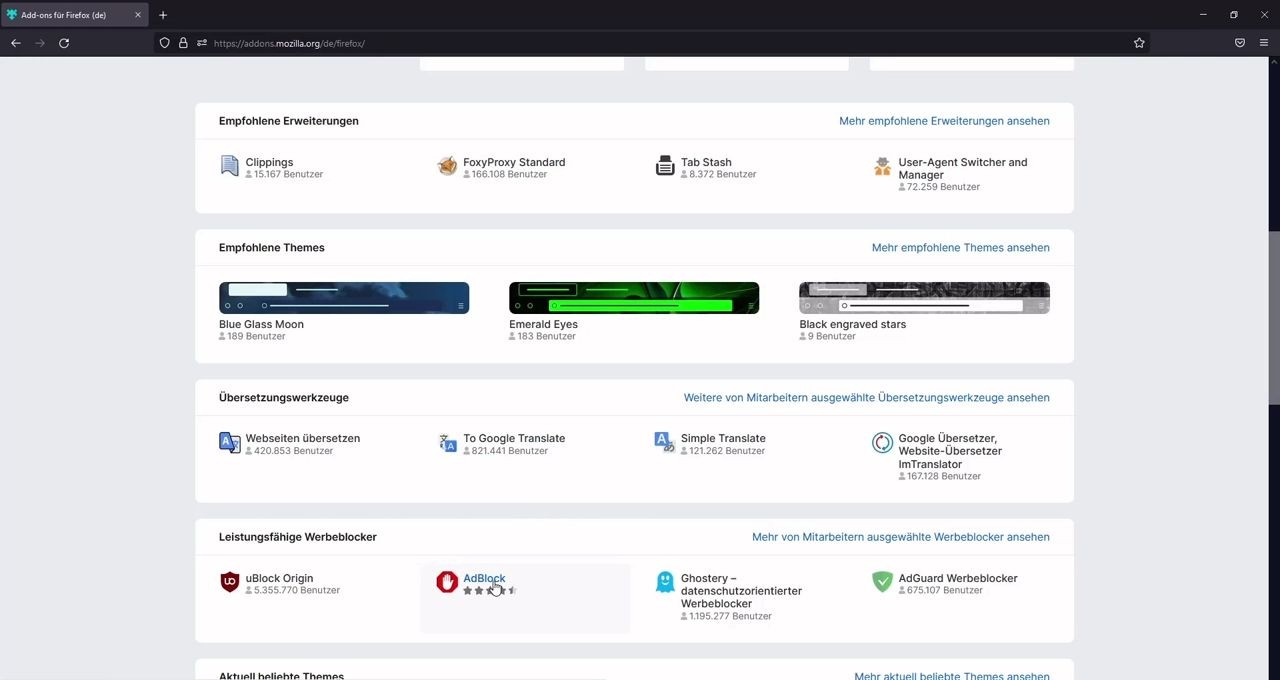Click the uBlock Origin shield icon
This screenshot has width=1280, height=680.
230,582
